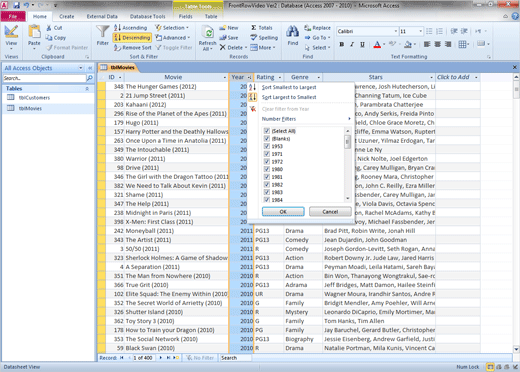Image resolution: width=520 pixels, height=372 pixels.
Task: Run Spelling check
Action: coord(264,38)
